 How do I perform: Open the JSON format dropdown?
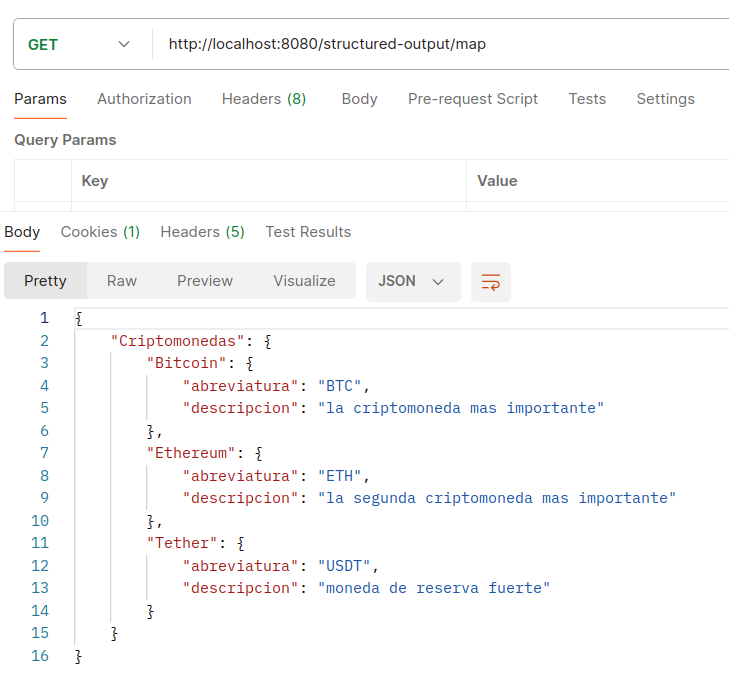pos(412,282)
